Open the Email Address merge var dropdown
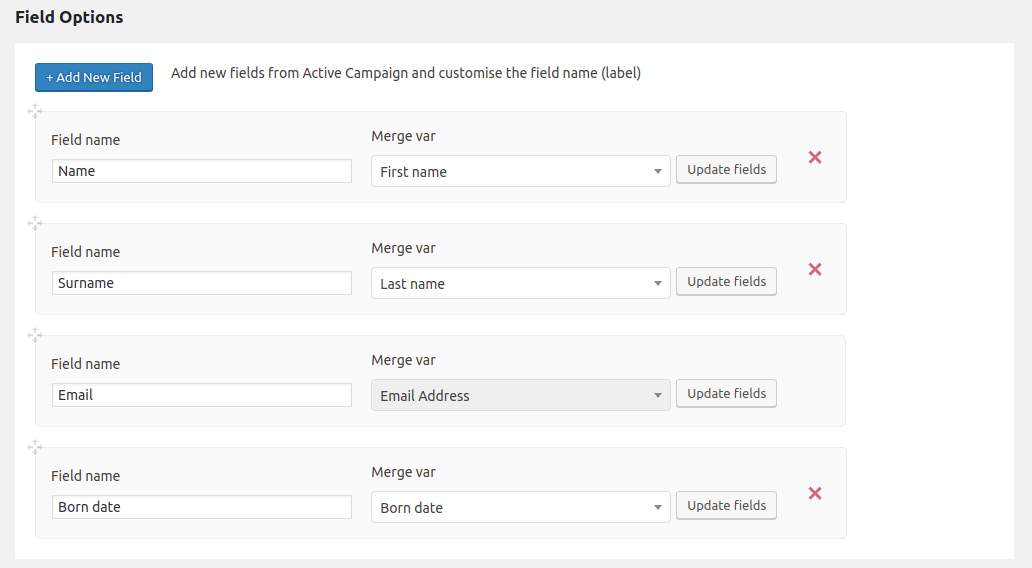Screen dimensions: 1032x568 pos(520,395)
